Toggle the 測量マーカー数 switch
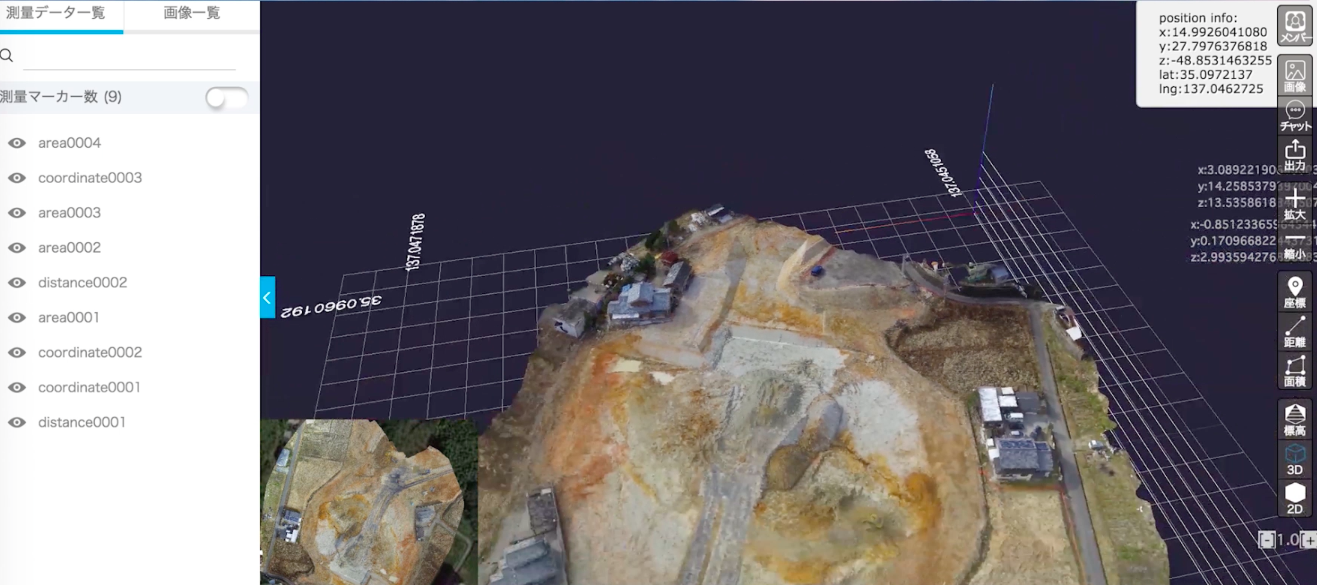1317x585 pixels. (226, 98)
